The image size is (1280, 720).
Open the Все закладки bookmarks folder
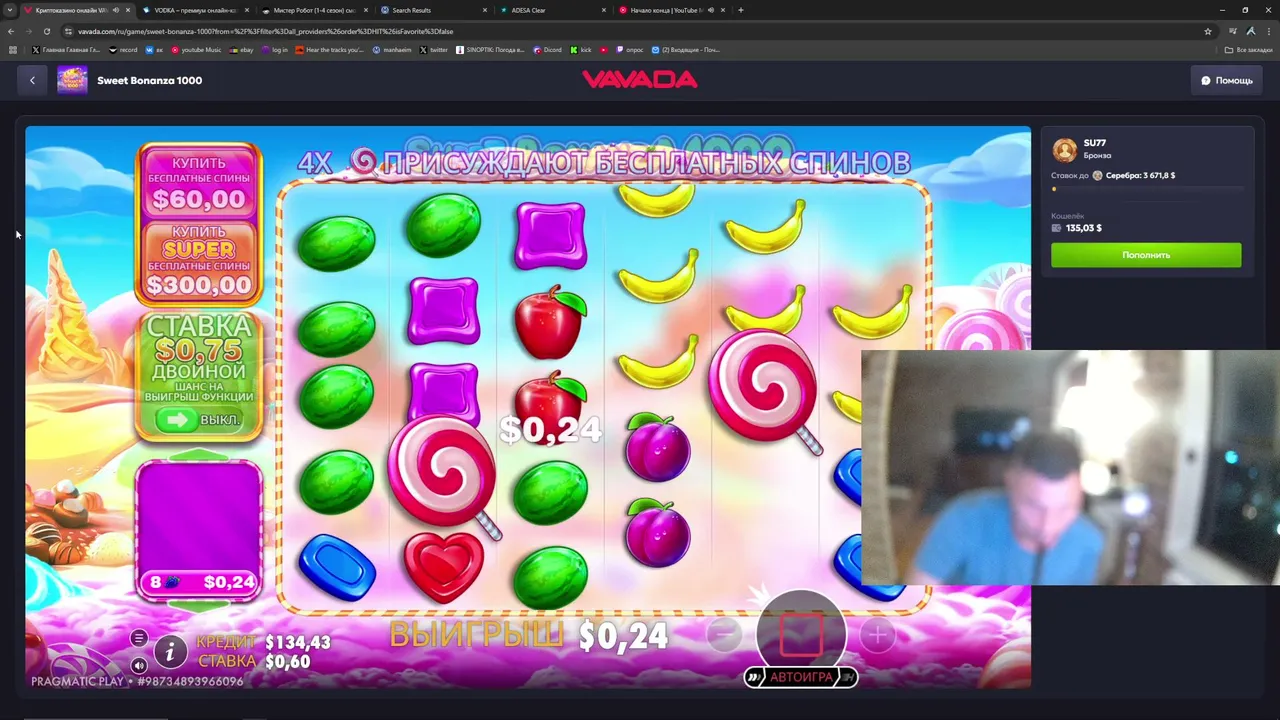pyautogui.click(x=1249, y=50)
